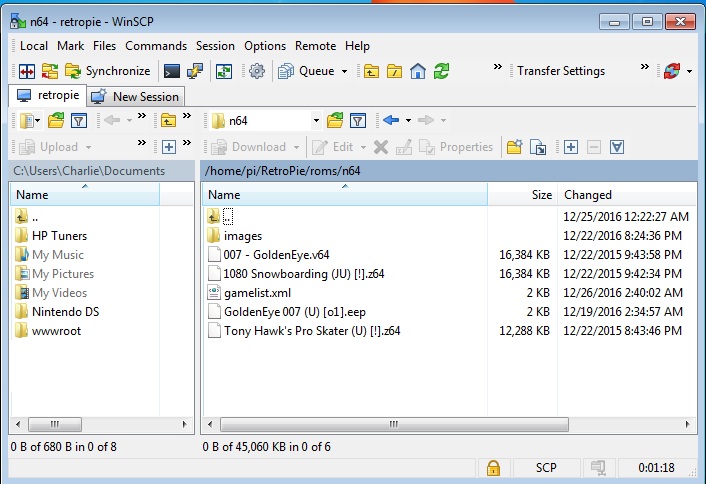This screenshot has height=485, width=706.
Task: Expand the Queue dropdown arrow
Action: point(344,71)
